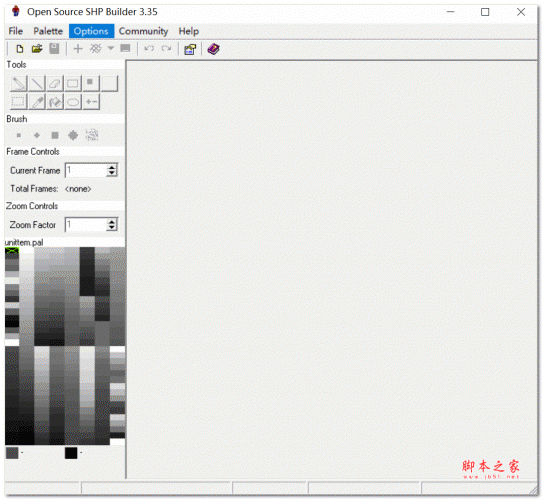
Task: Increase the Current Frame value
Action: pos(112,167)
